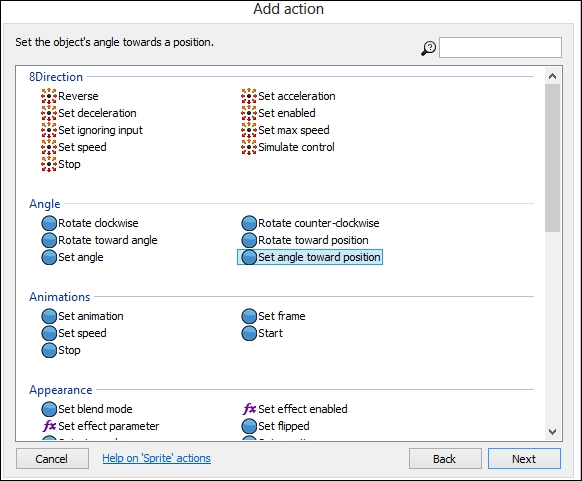582x481 pixels.
Task: Select 'Set effect enabled' action text
Action: coord(303,409)
